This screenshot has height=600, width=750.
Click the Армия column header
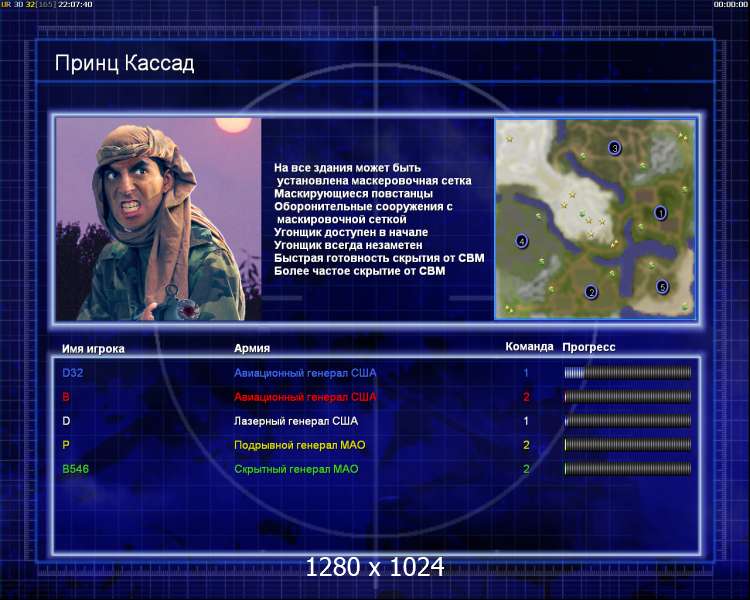[252, 348]
